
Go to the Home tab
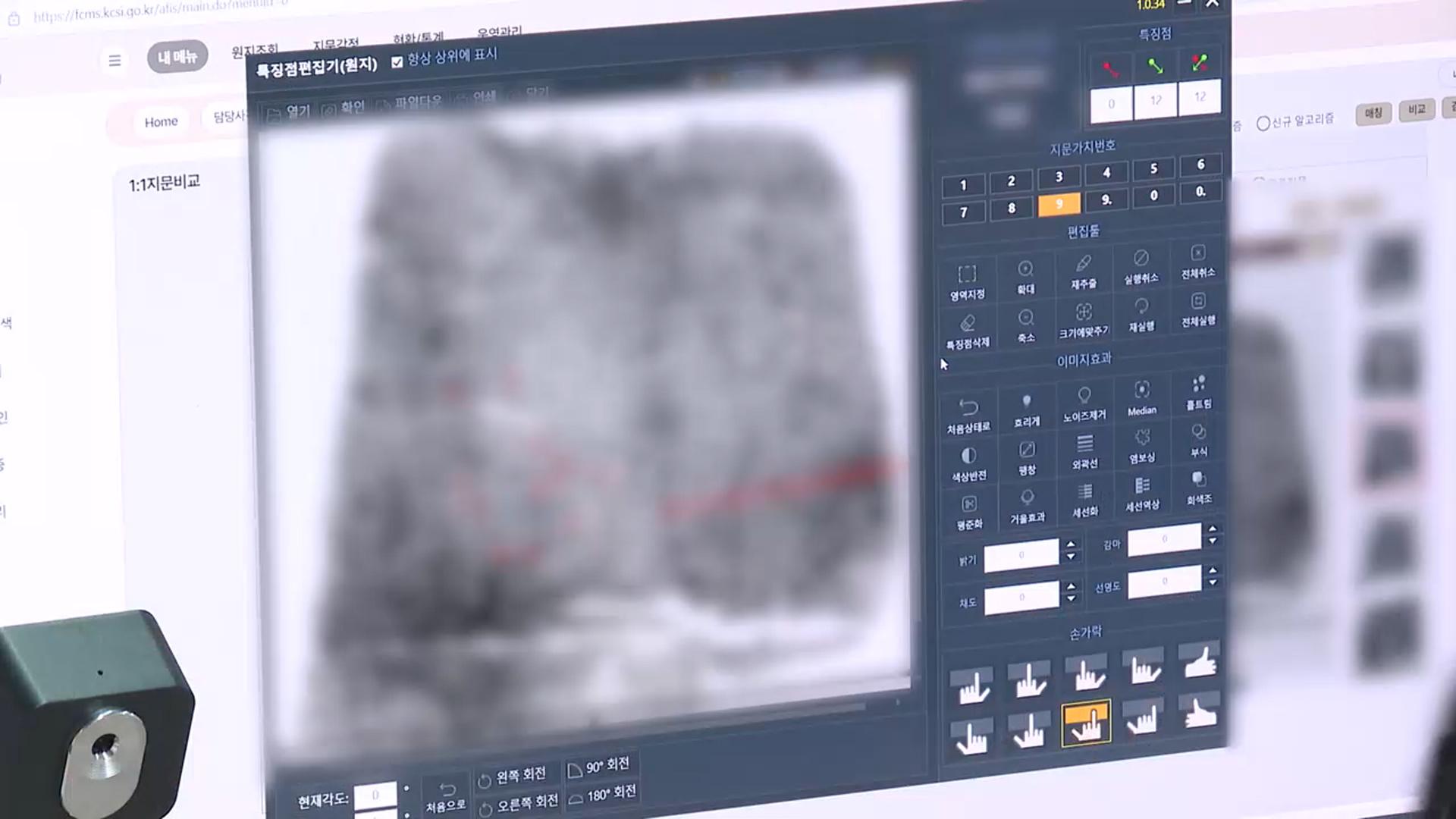(161, 121)
